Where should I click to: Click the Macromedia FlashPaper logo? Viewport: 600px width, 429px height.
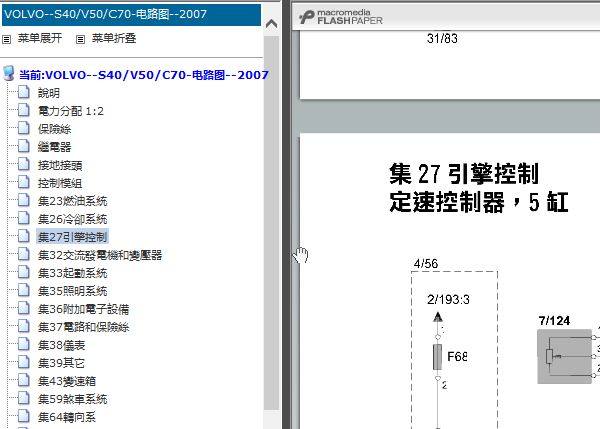pos(341,17)
